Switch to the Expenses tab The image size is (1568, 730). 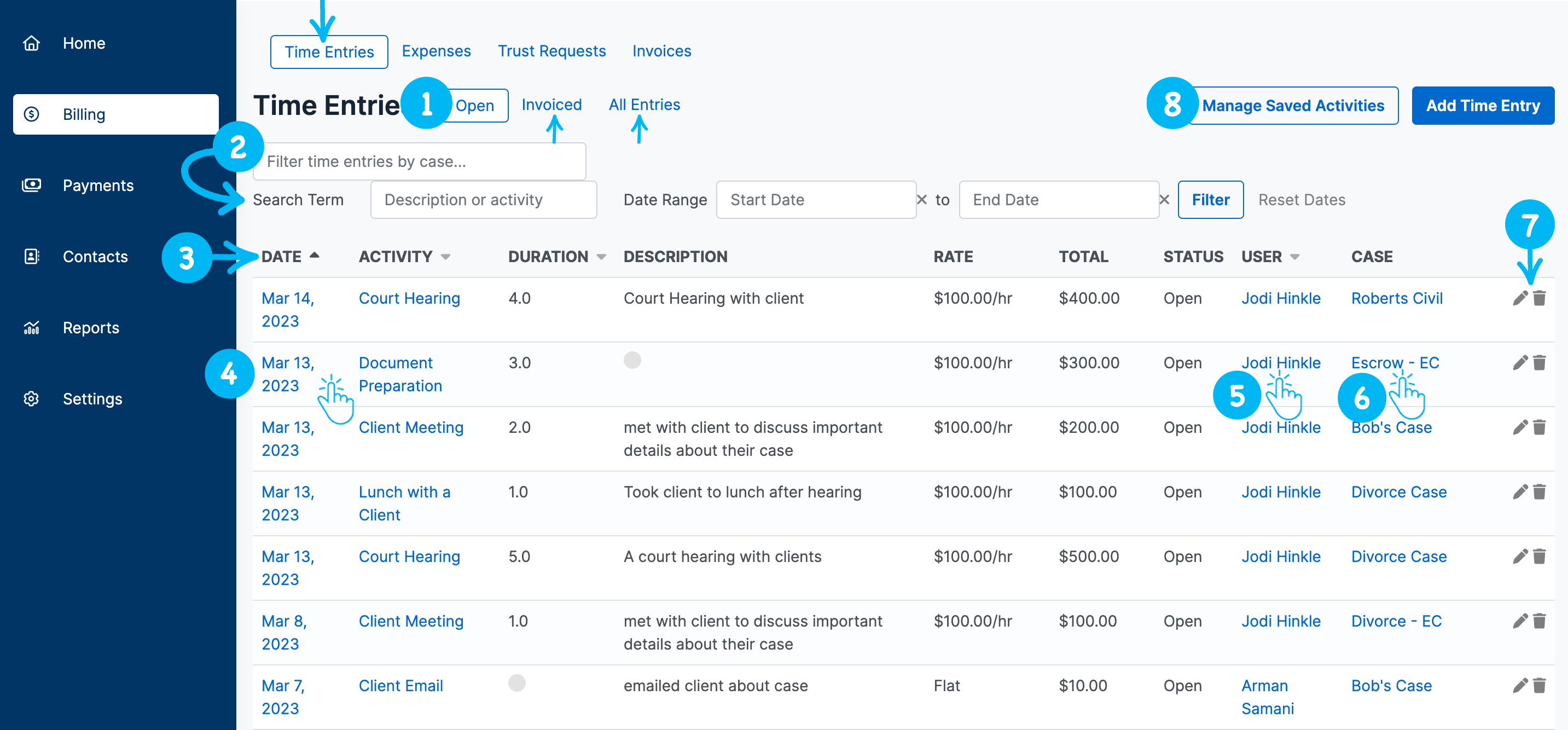click(x=436, y=51)
